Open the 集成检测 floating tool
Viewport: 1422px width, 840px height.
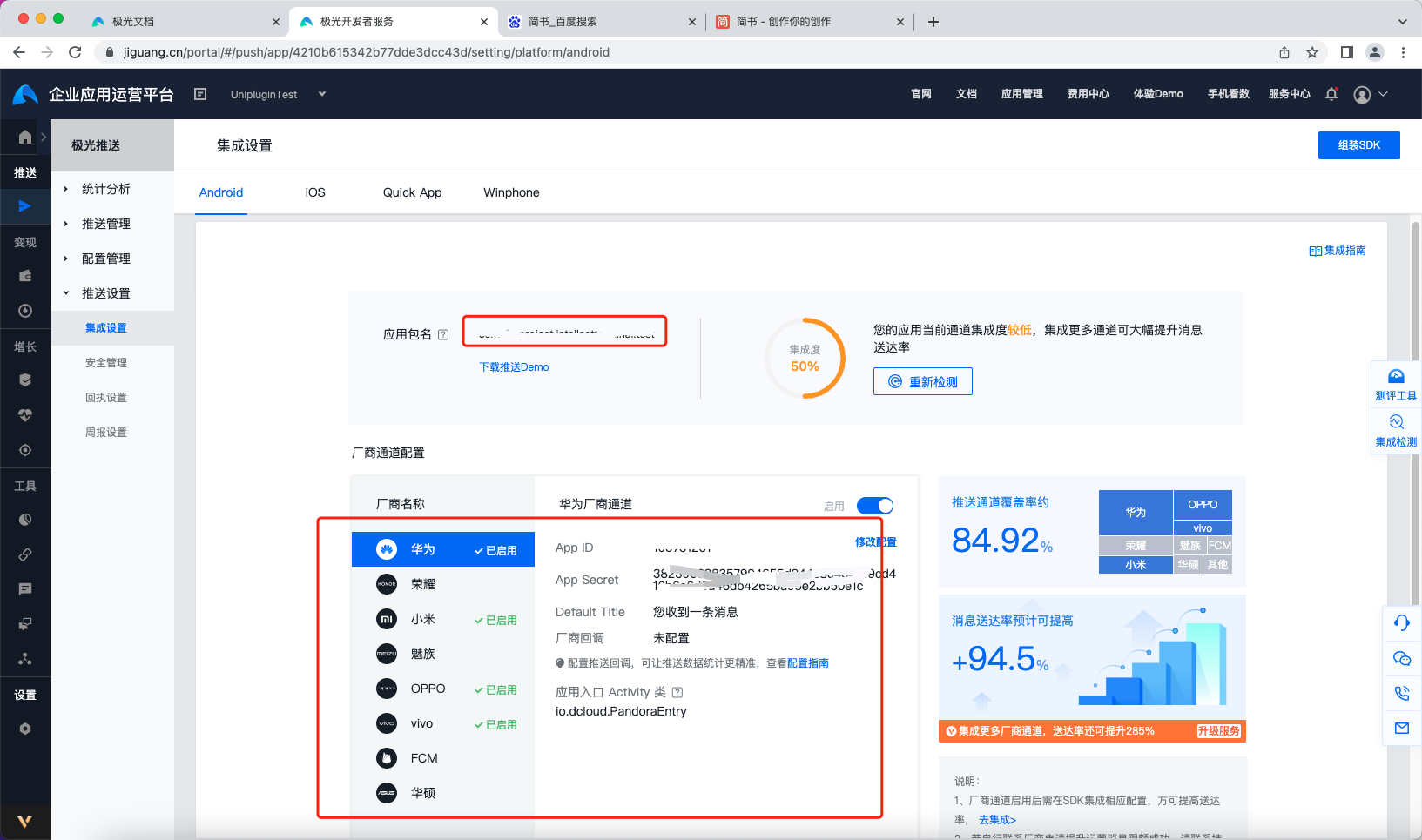coord(1395,430)
